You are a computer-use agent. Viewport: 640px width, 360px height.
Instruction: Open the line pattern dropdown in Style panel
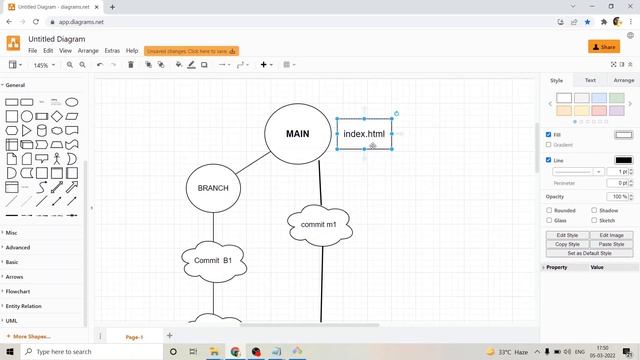tap(578, 172)
